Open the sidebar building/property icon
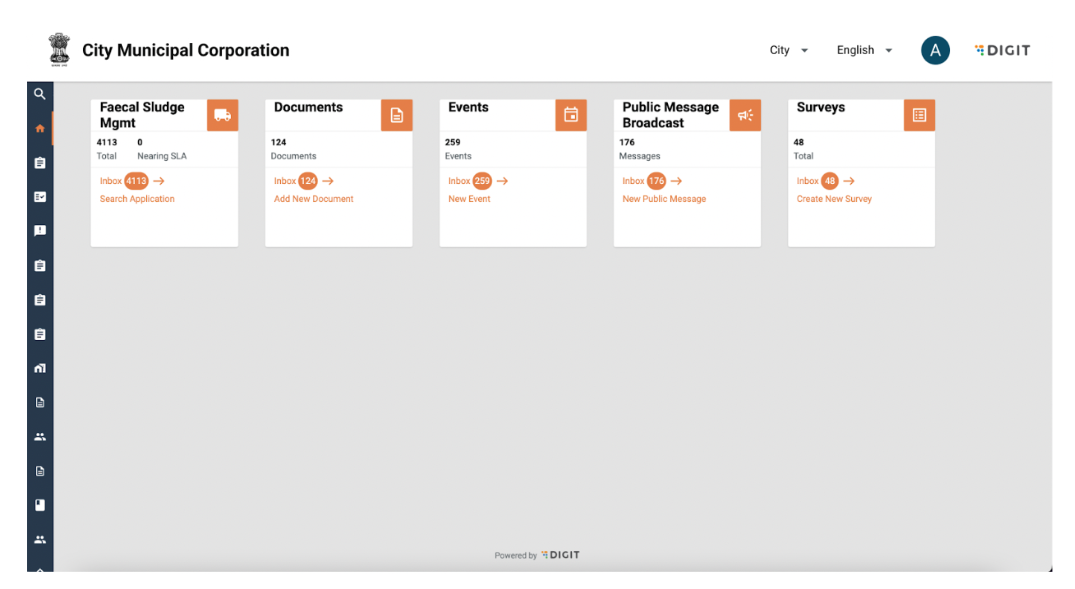The image size is (1075, 589). pyautogui.click(x=40, y=368)
